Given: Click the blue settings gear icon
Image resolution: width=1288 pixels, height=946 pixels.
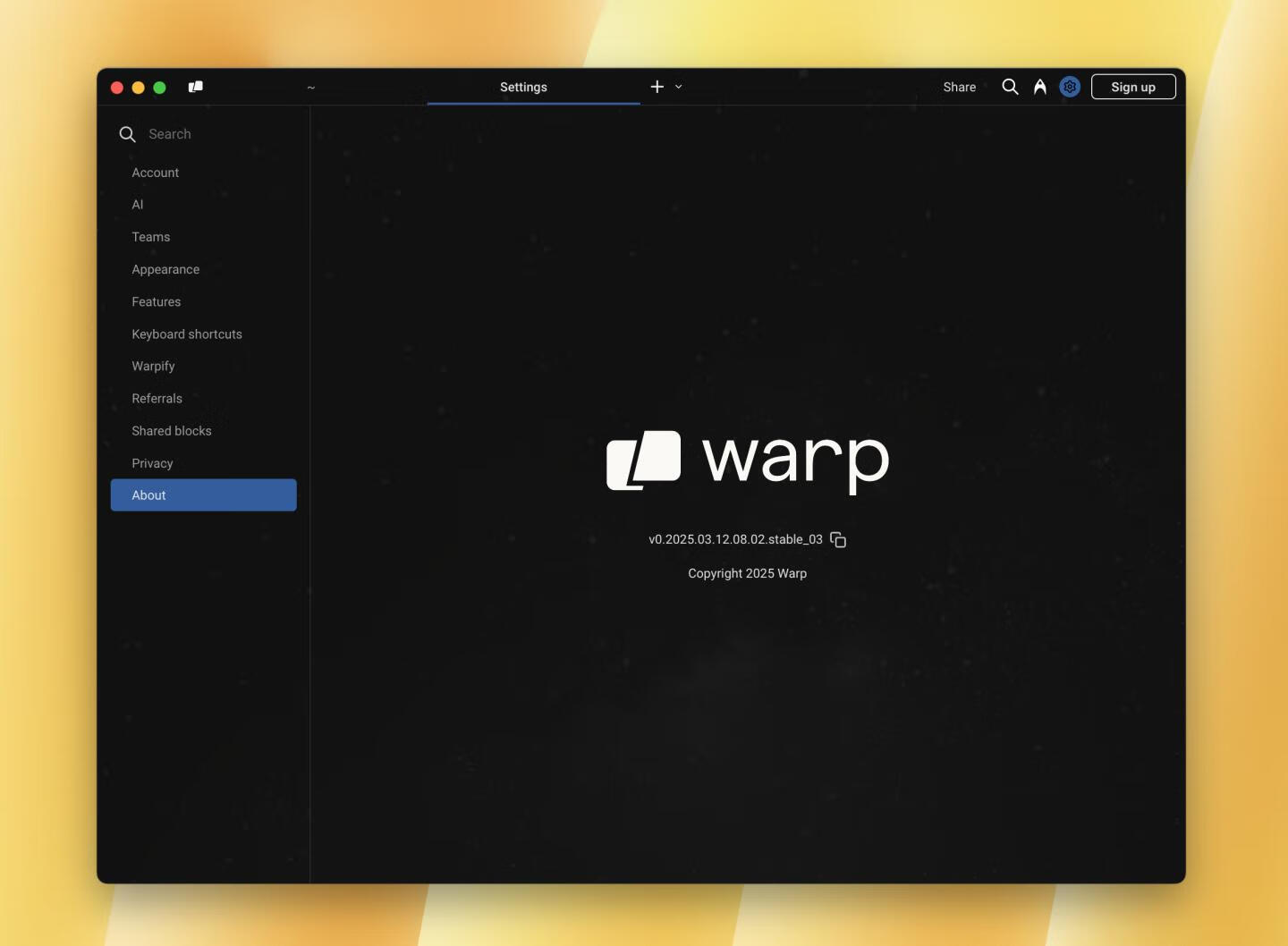Looking at the screenshot, I should click(1070, 87).
